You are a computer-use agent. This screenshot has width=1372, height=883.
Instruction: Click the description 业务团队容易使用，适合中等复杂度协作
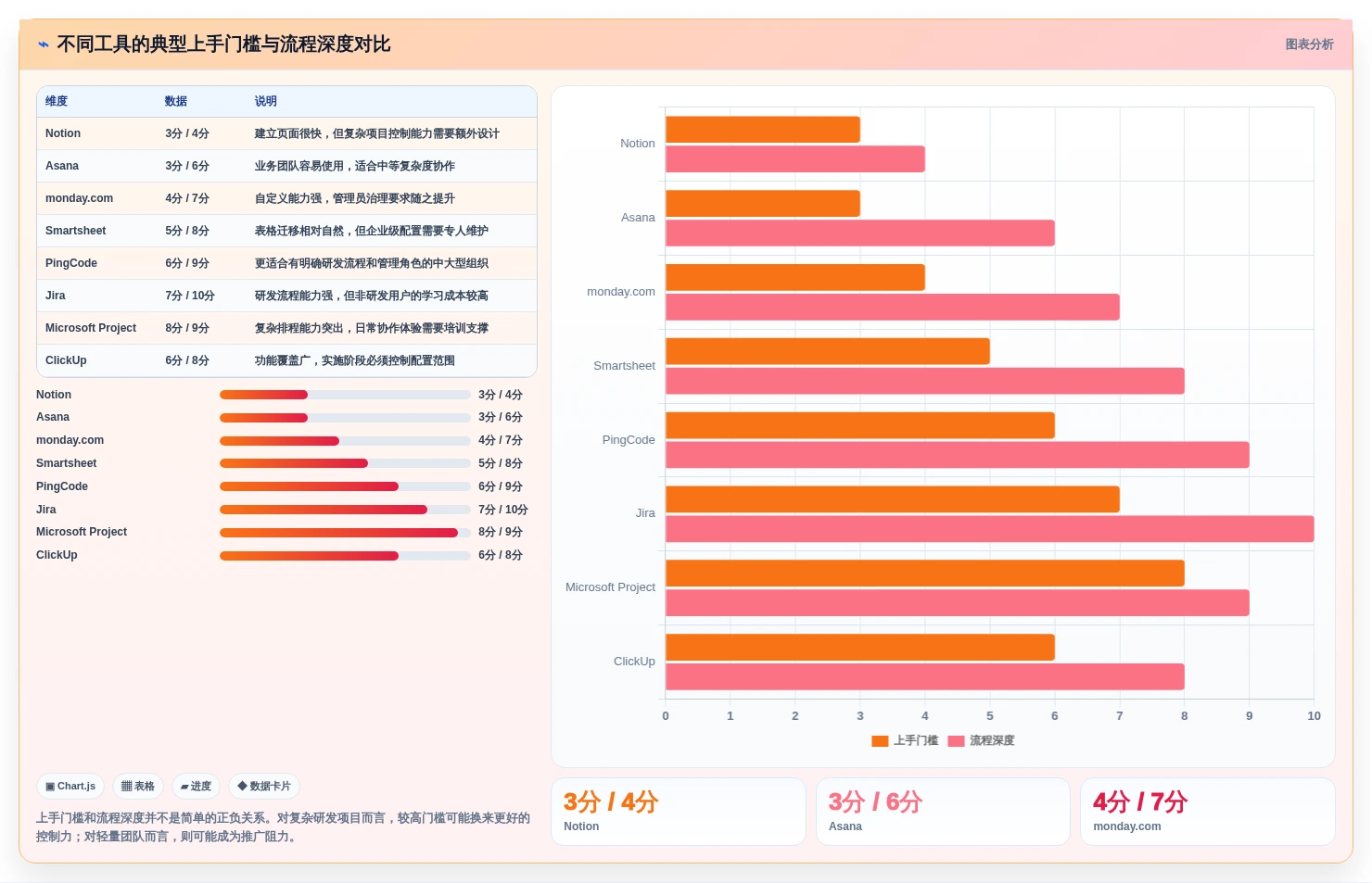click(x=355, y=166)
